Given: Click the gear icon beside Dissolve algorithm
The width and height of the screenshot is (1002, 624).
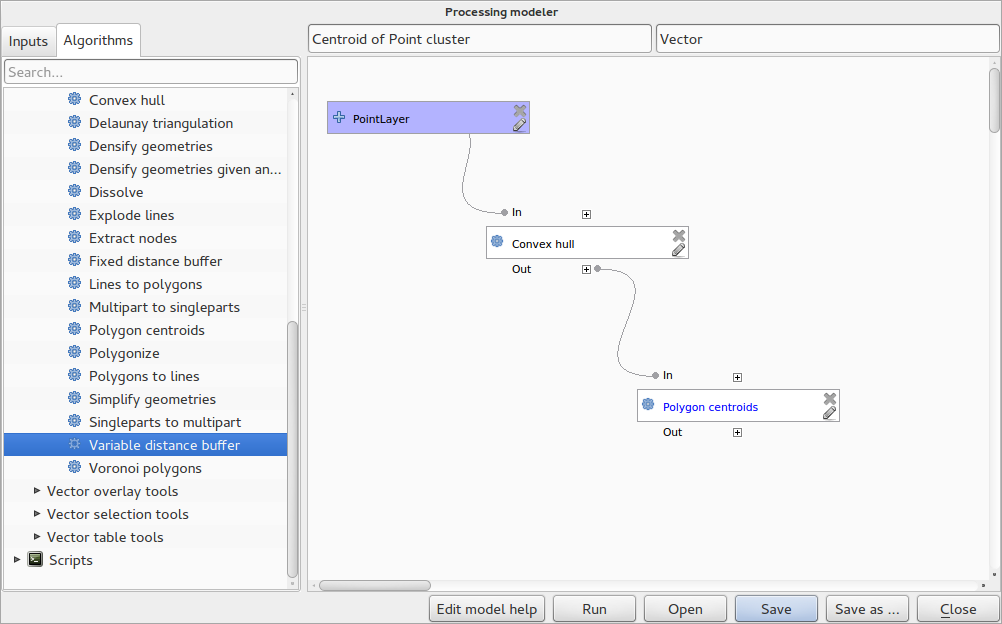Looking at the screenshot, I should [74, 192].
